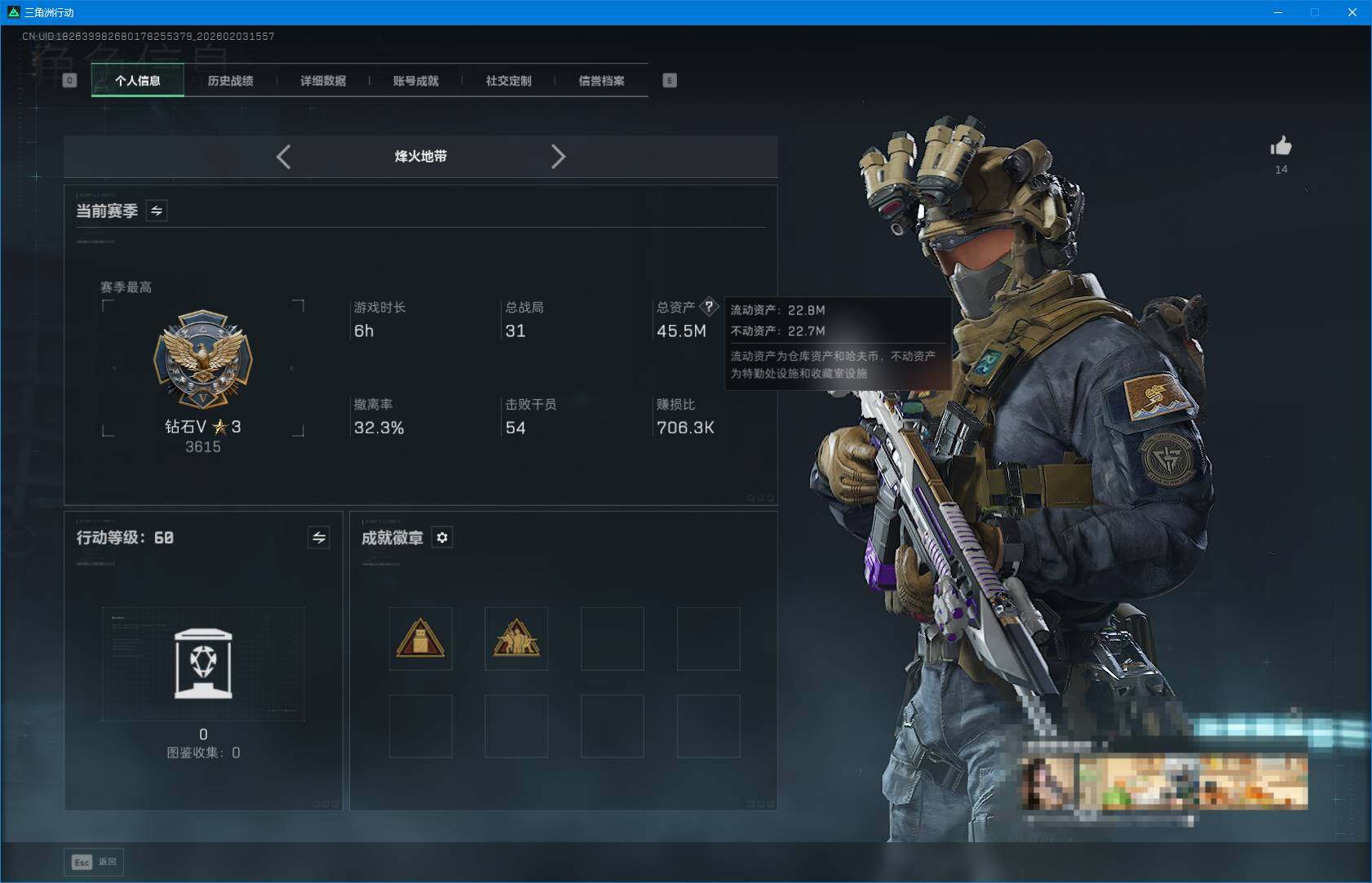The height and width of the screenshot is (883, 1372).
Task: Click the third empty achievement badge slot
Action: 612,639
